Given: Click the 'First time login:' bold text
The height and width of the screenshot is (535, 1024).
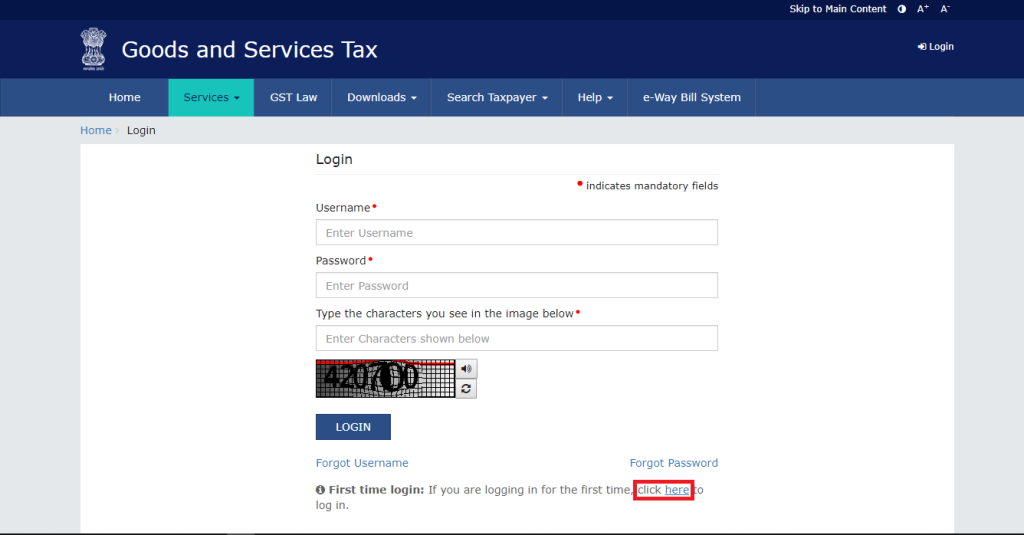Looking at the screenshot, I should 376,490.
